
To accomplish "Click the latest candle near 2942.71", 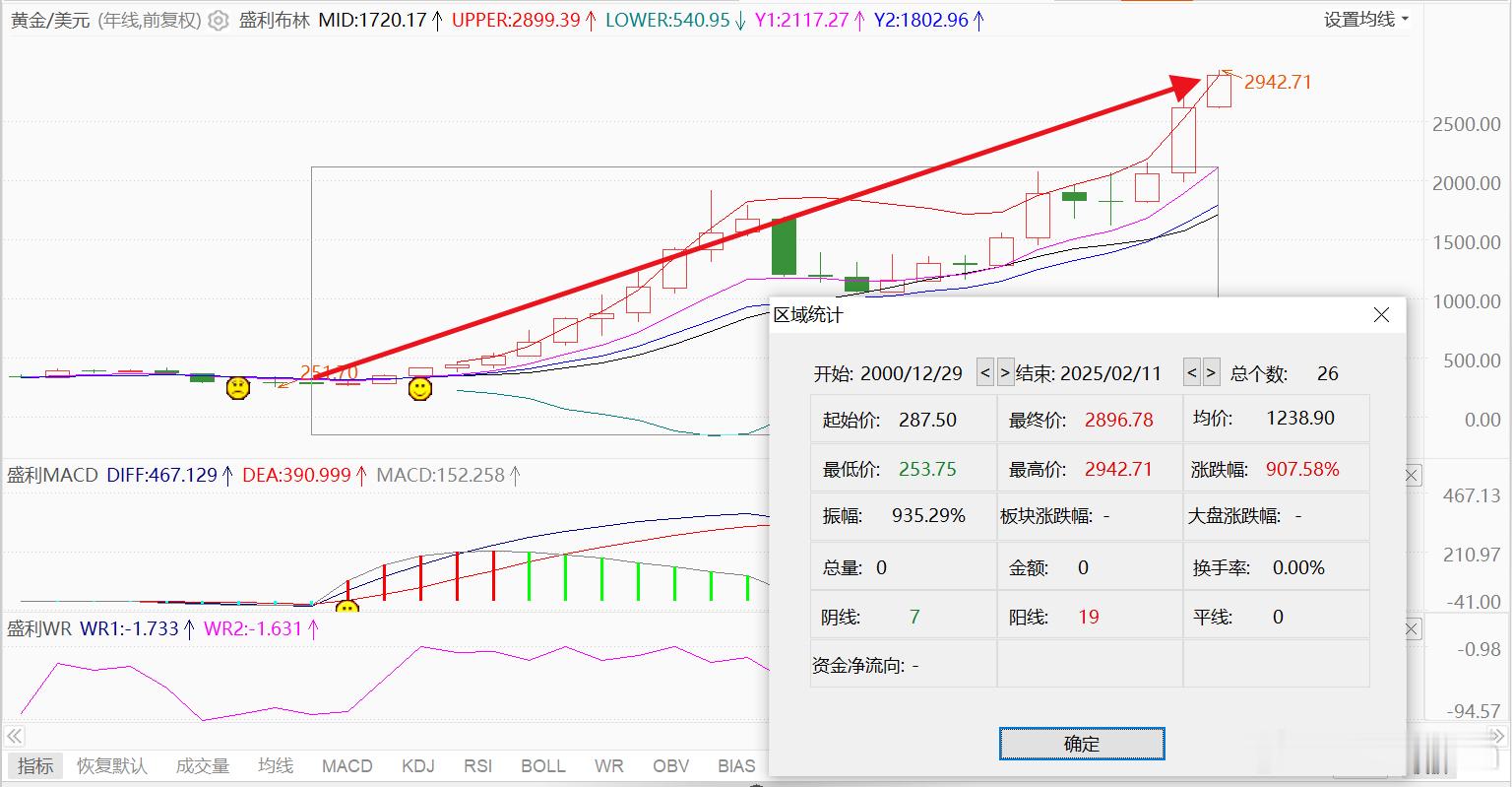I will click(1219, 90).
